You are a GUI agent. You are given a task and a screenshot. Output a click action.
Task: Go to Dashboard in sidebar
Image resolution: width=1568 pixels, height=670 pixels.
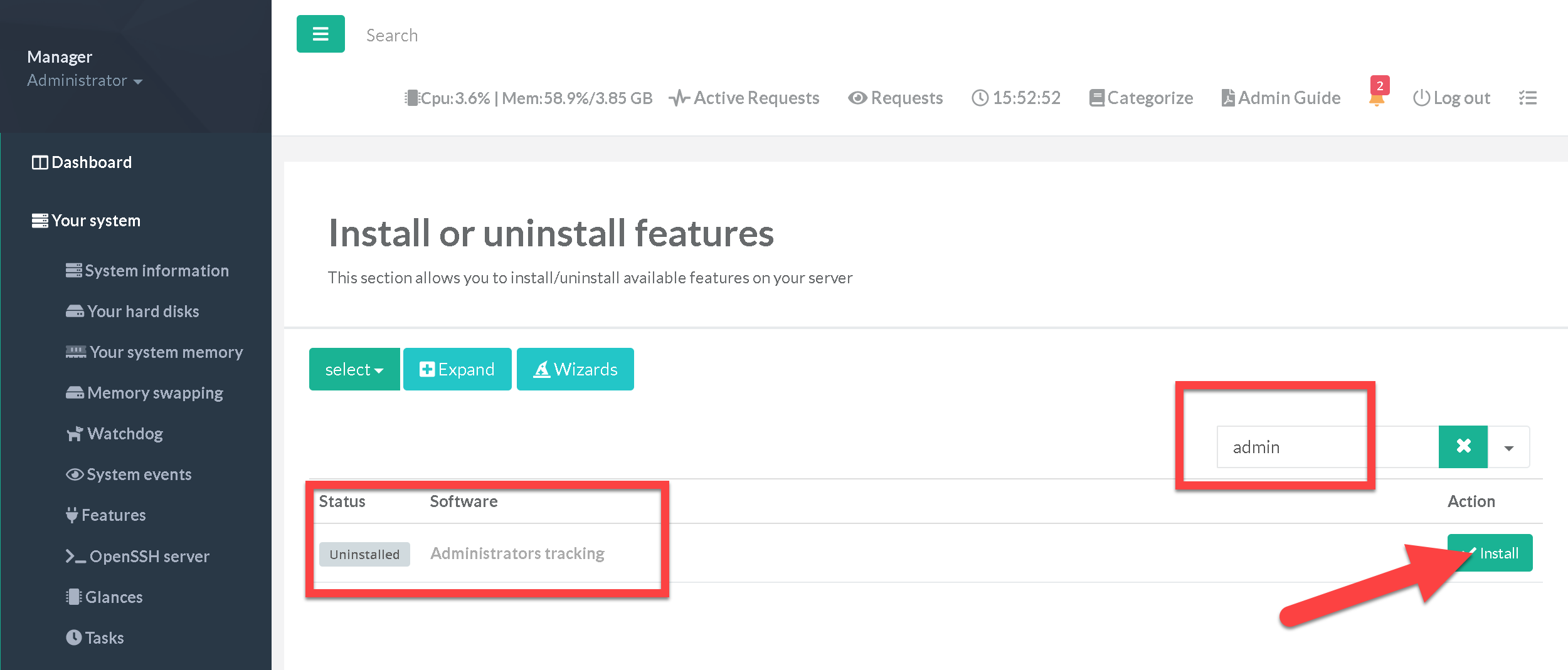point(82,162)
